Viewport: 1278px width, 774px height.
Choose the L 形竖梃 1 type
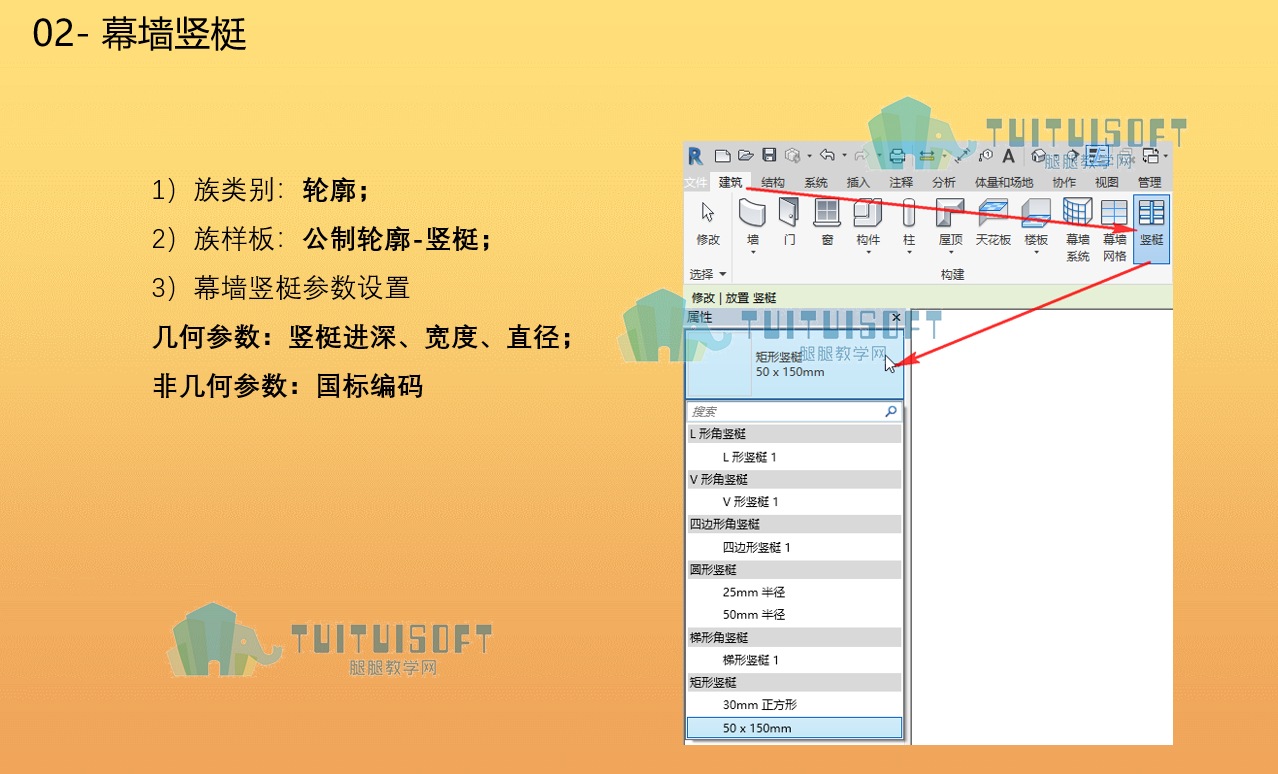[x=794, y=457]
